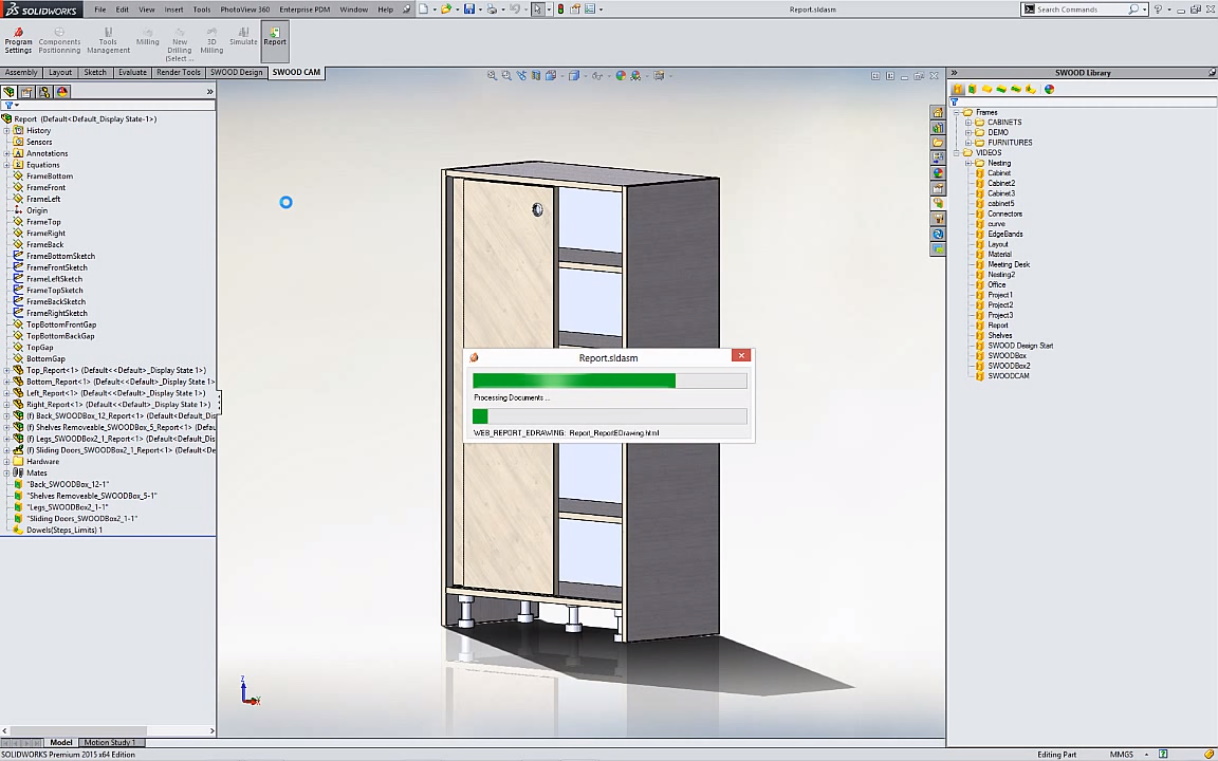Open the Insert menu
Screen dimensions: 1218x761
coord(174,9)
